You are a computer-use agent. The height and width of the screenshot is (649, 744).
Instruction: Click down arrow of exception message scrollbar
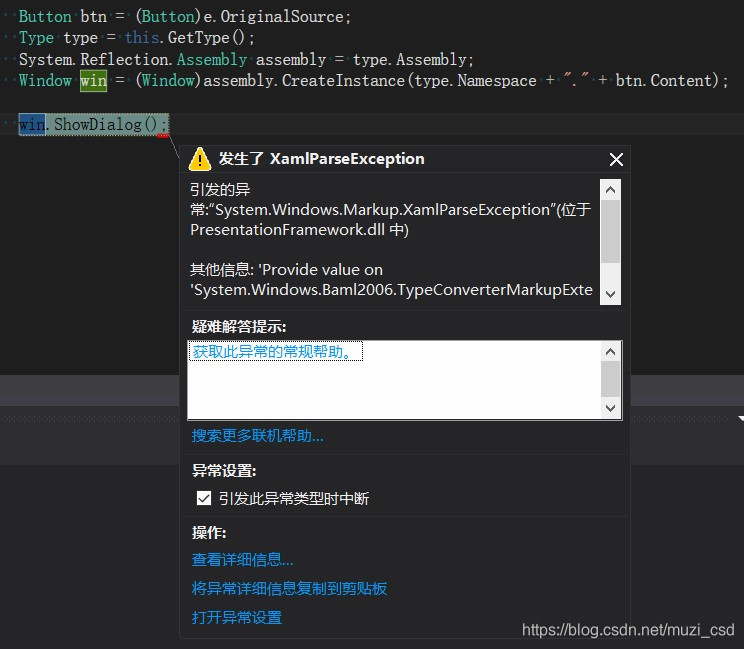[611, 294]
